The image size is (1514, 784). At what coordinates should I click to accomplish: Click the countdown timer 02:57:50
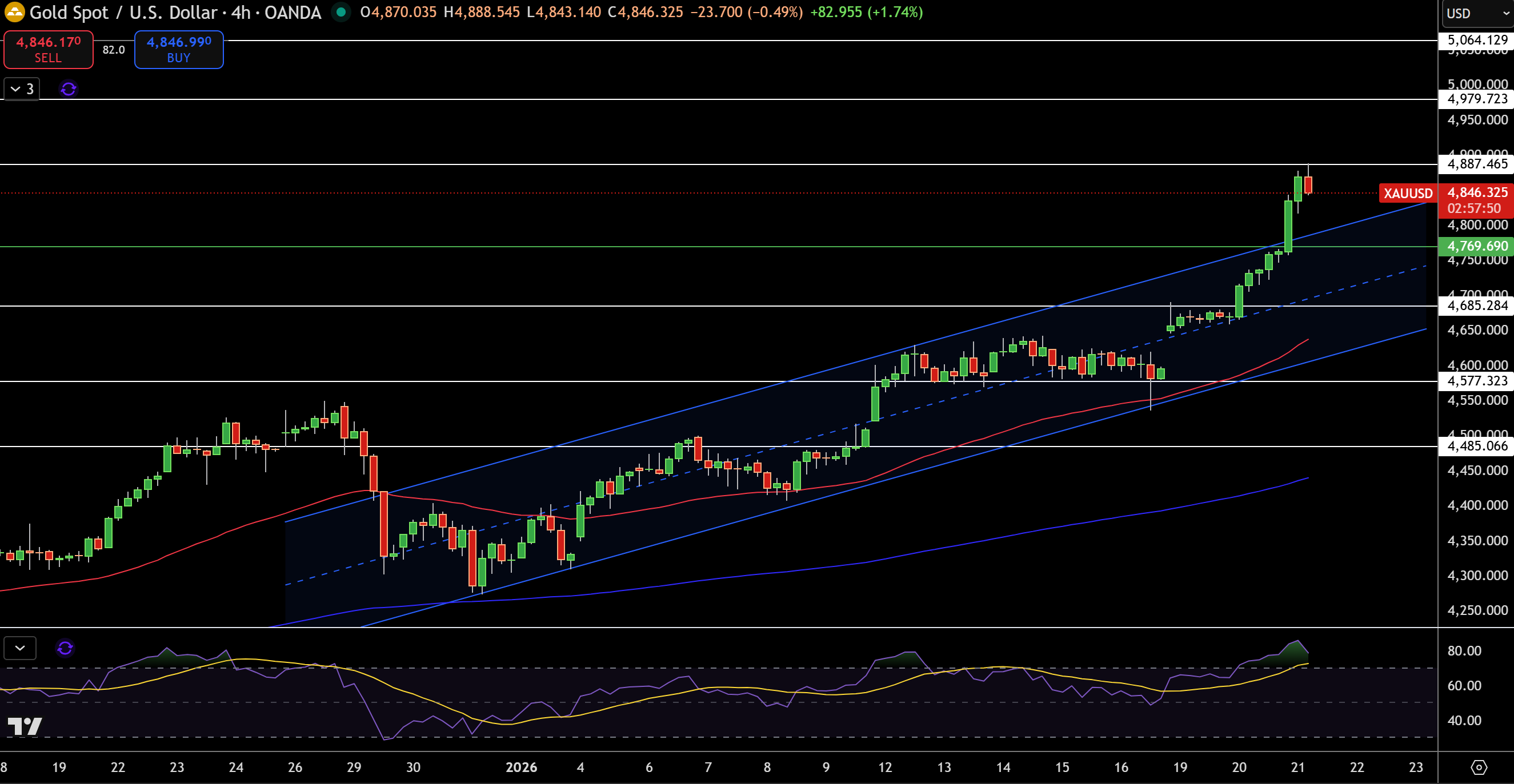point(1473,208)
